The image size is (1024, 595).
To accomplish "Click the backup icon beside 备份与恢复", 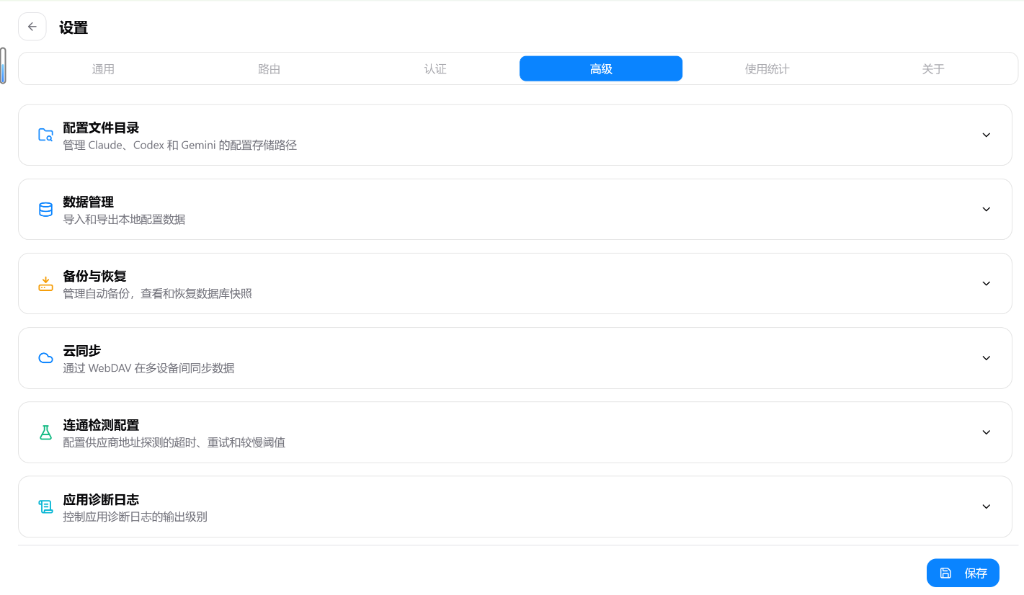I will (x=45, y=283).
